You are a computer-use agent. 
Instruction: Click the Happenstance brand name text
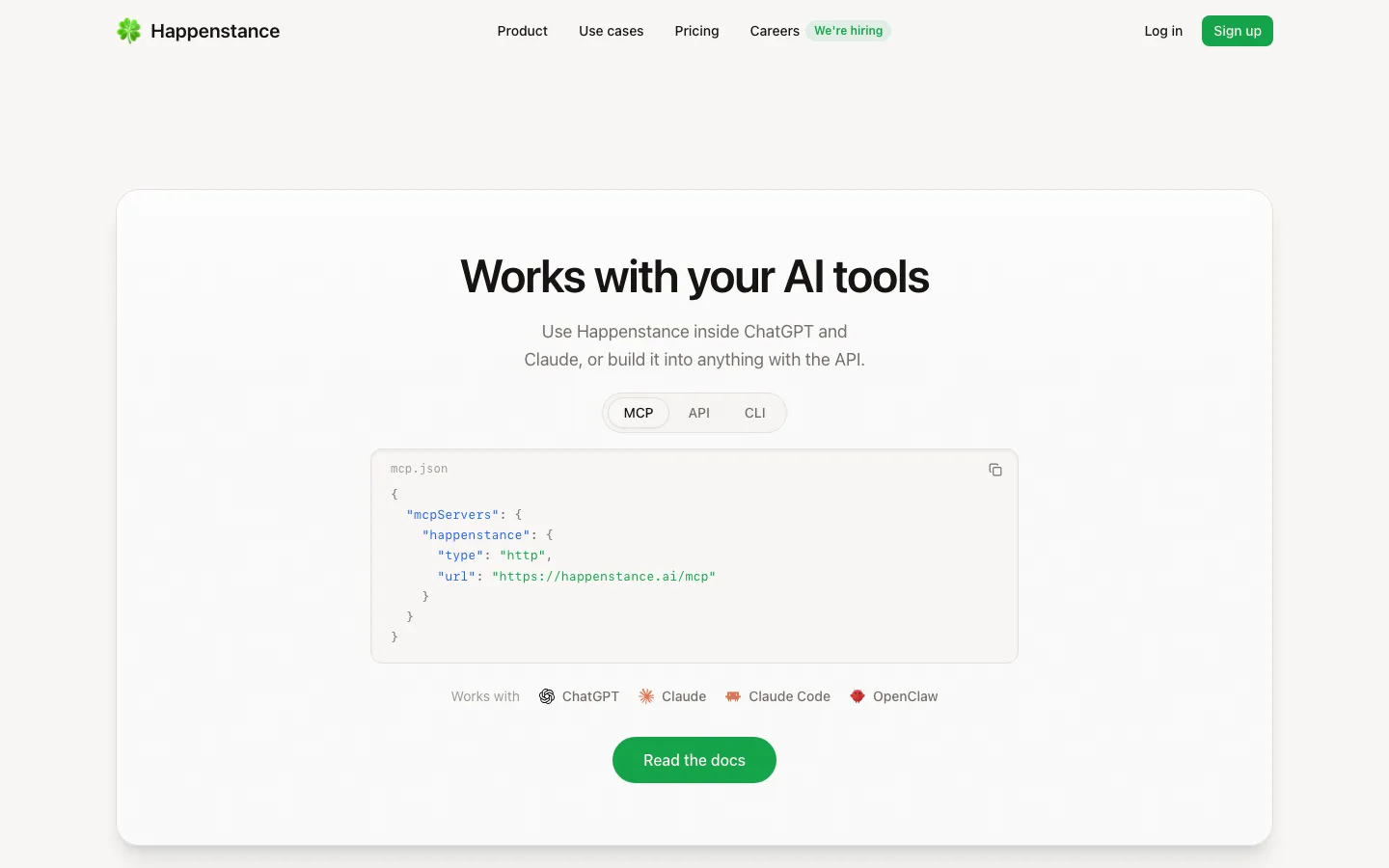click(x=215, y=31)
